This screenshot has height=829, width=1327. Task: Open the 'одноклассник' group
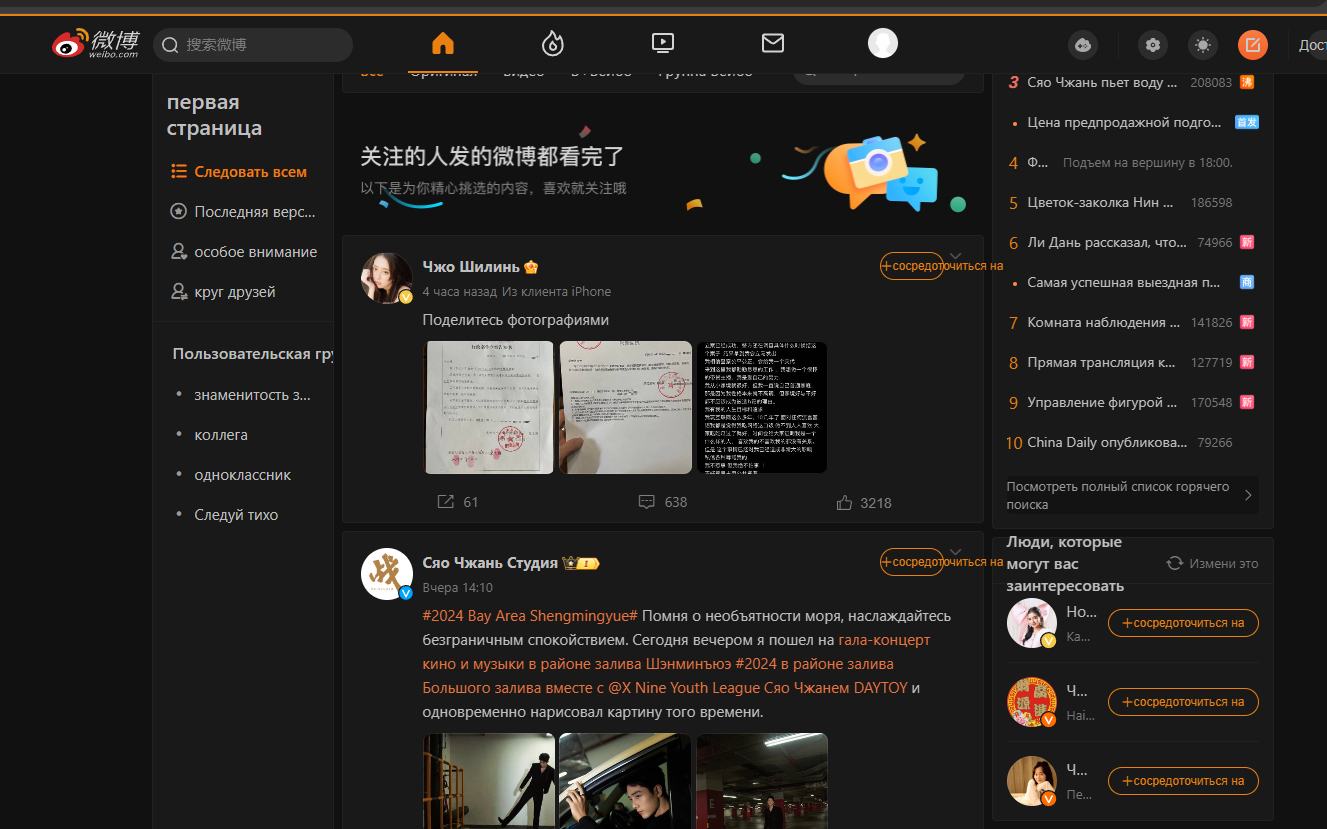(x=243, y=475)
